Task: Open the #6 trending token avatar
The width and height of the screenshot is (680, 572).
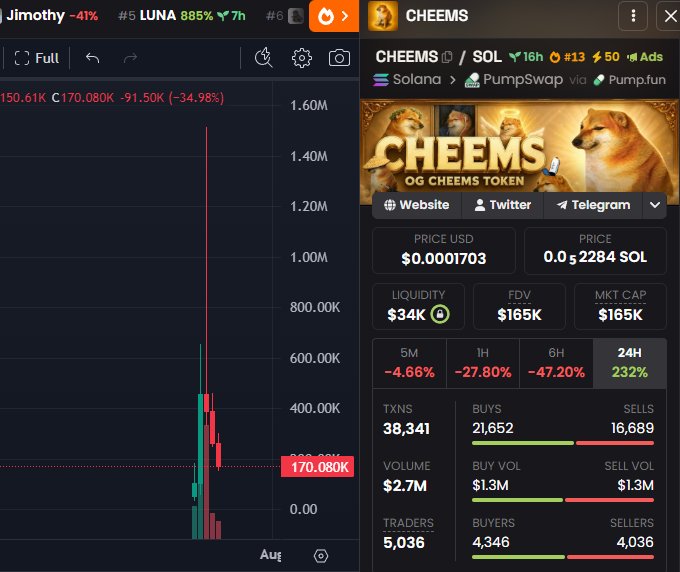Action: pos(296,16)
